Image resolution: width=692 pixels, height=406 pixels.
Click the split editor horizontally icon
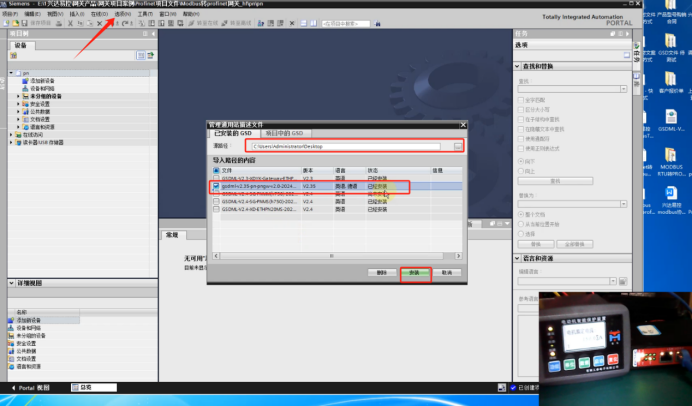(x=304, y=23)
